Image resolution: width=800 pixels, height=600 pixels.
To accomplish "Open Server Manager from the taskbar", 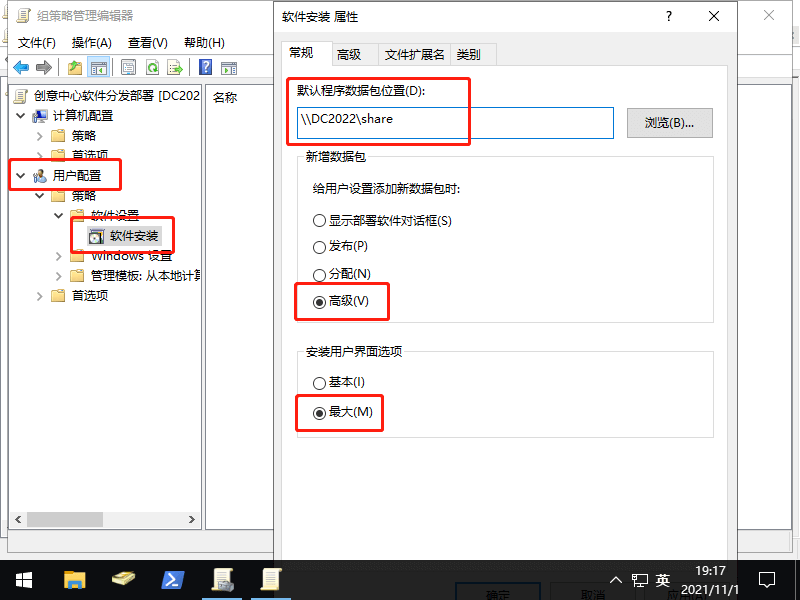I will (123, 580).
